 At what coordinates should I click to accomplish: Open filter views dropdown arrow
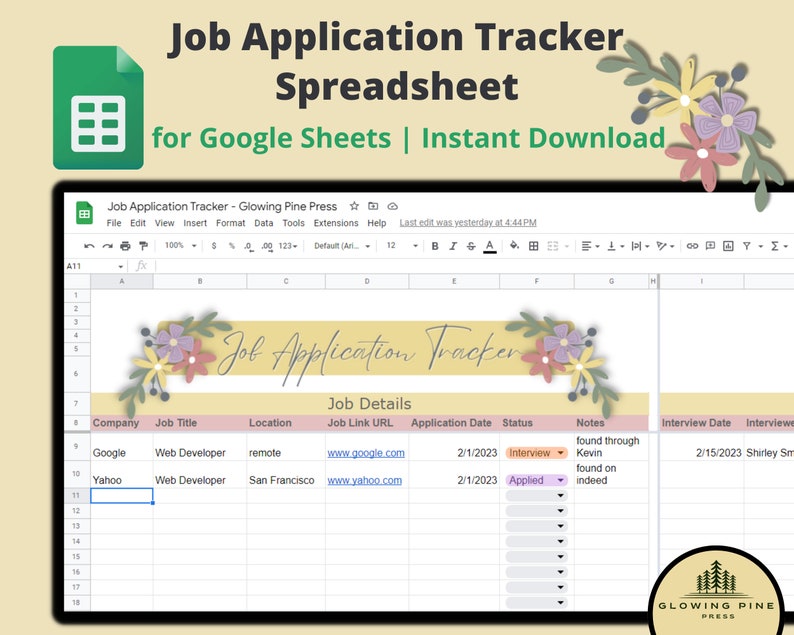pyautogui.click(x=760, y=247)
